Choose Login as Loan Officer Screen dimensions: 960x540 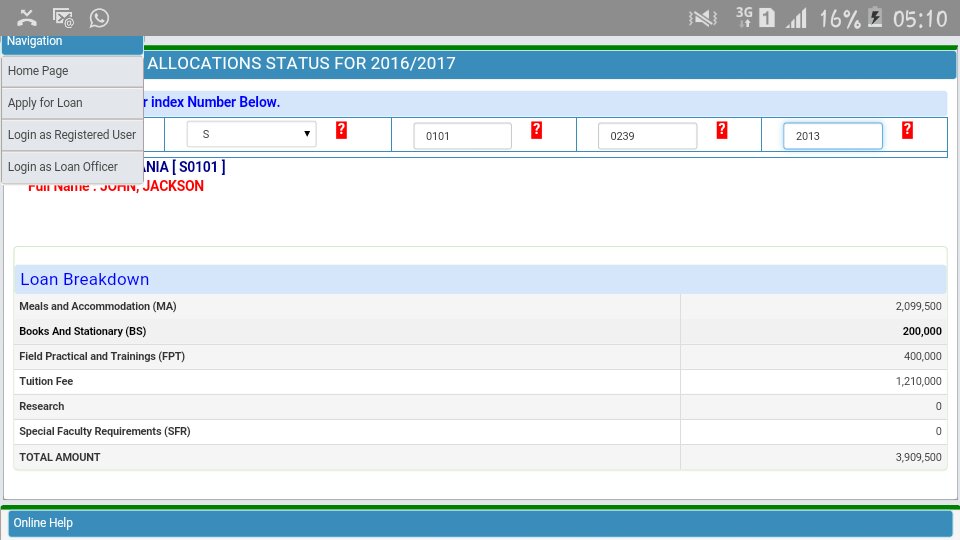click(x=72, y=167)
